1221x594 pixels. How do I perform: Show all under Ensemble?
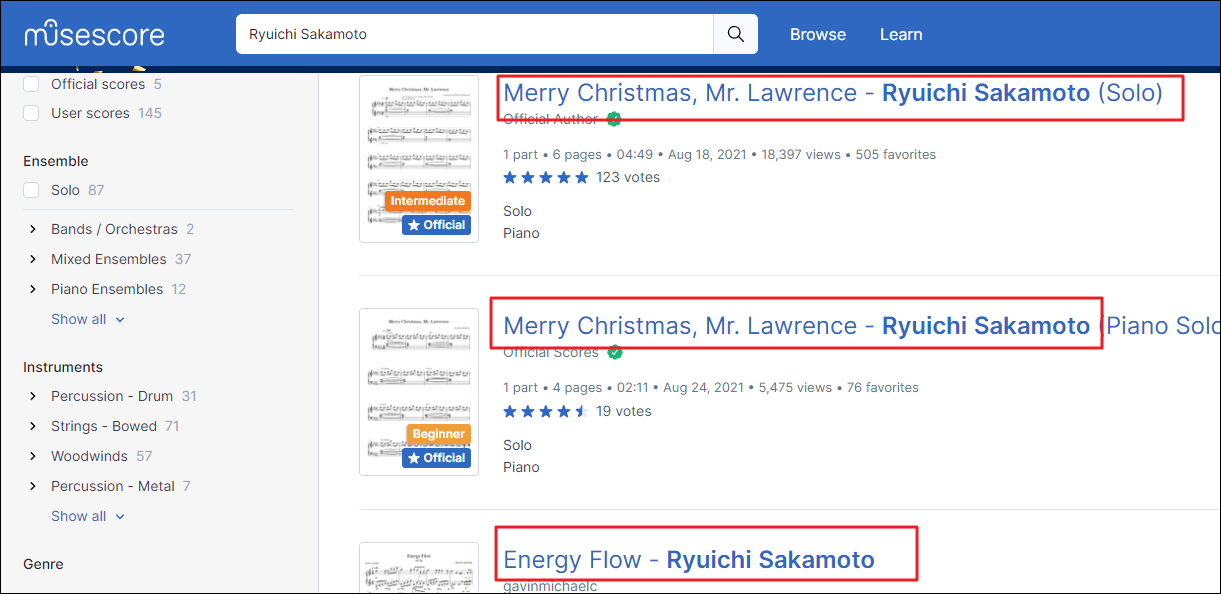coord(88,319)
